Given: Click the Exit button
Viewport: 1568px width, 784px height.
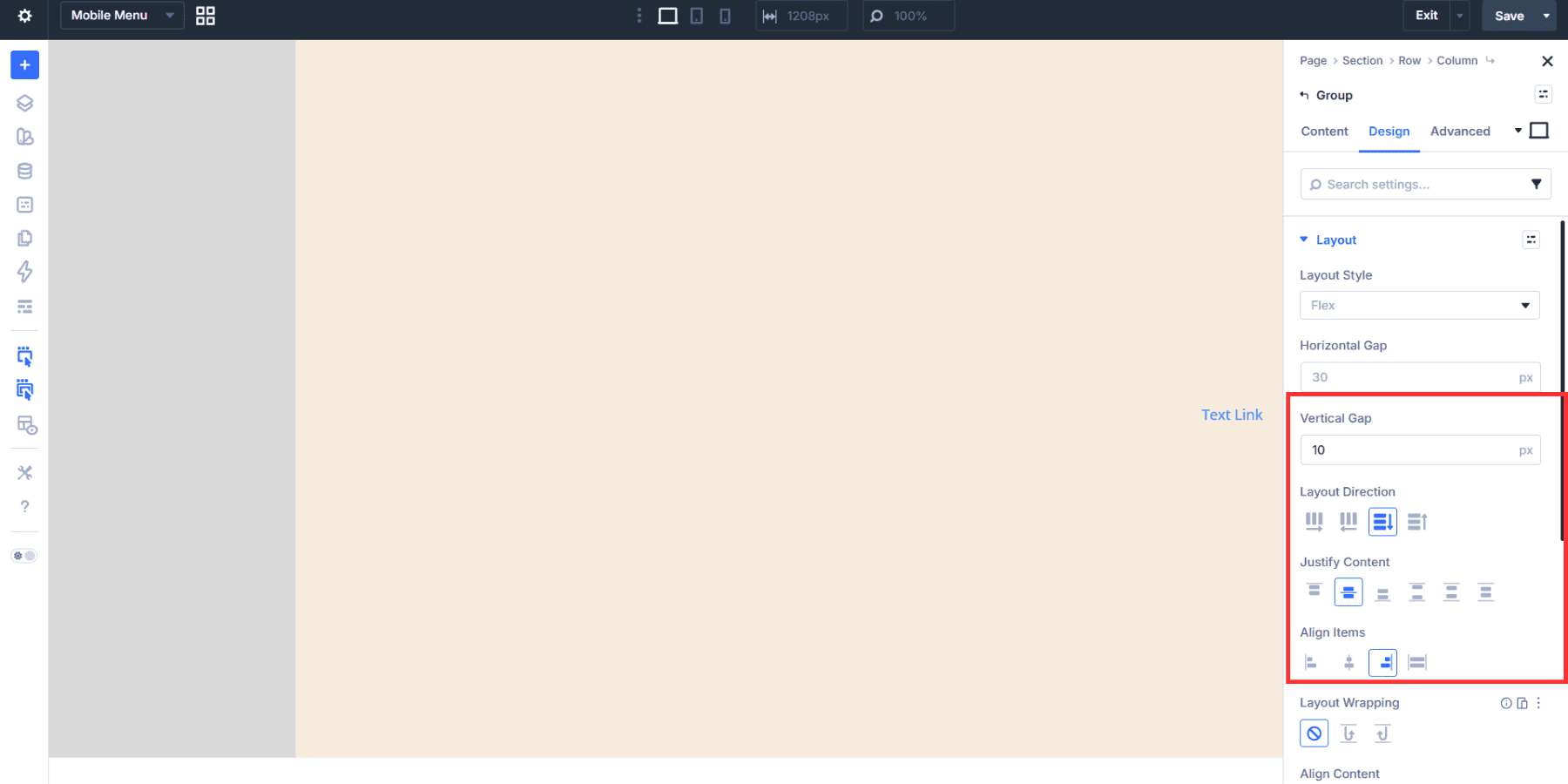Looking at the screenshot, I should point(1426,15).
